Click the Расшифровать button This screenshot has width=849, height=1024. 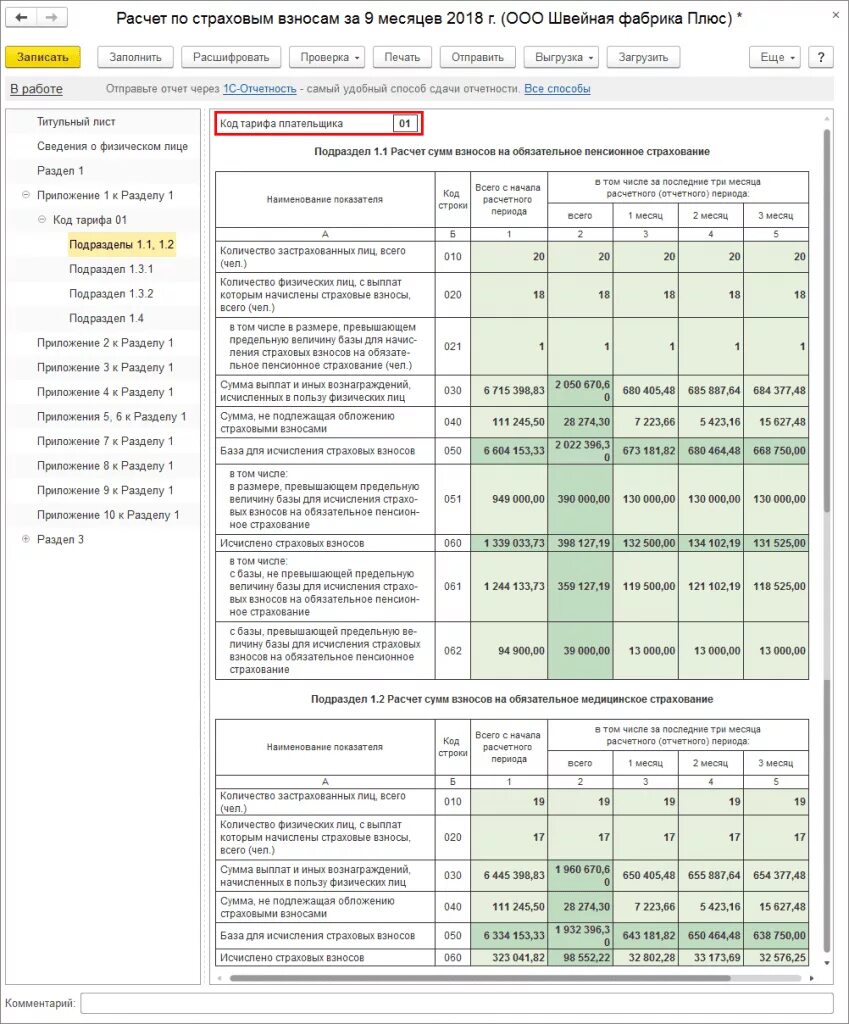[x=231, y=57]
